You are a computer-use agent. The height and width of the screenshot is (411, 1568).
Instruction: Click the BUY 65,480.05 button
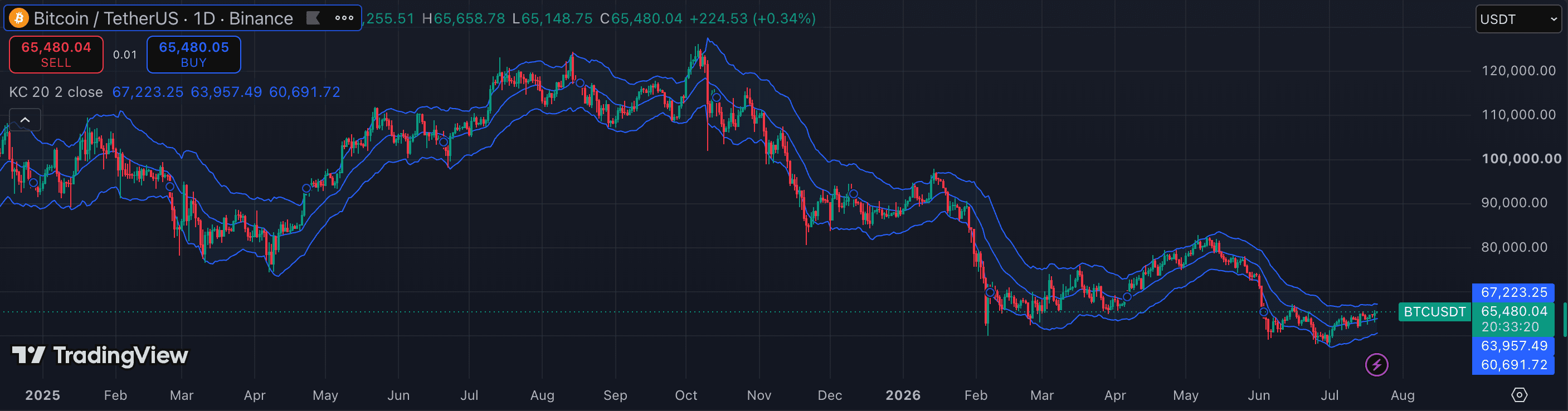pyautogui.click(x=193, y=54)
